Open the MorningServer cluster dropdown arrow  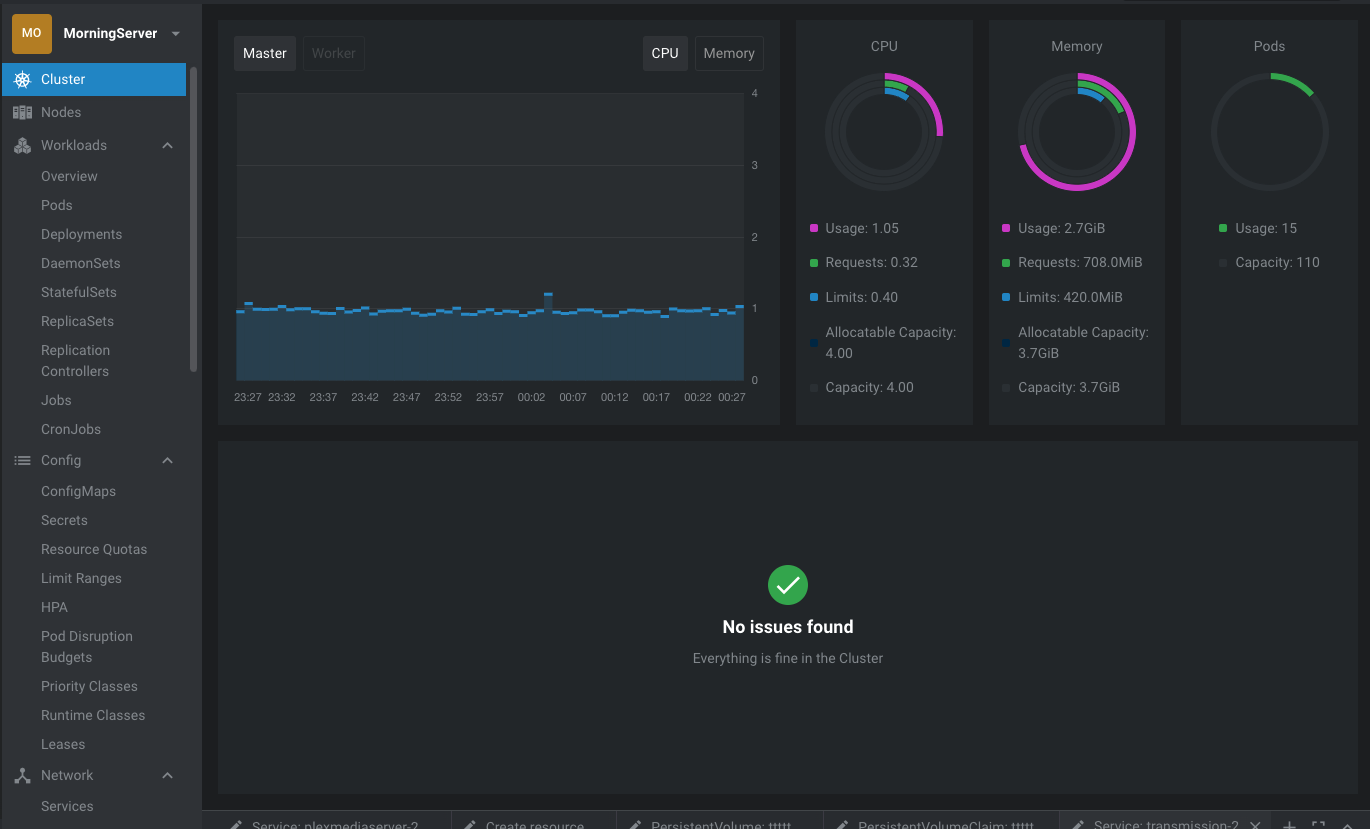[x=176, y=33]
